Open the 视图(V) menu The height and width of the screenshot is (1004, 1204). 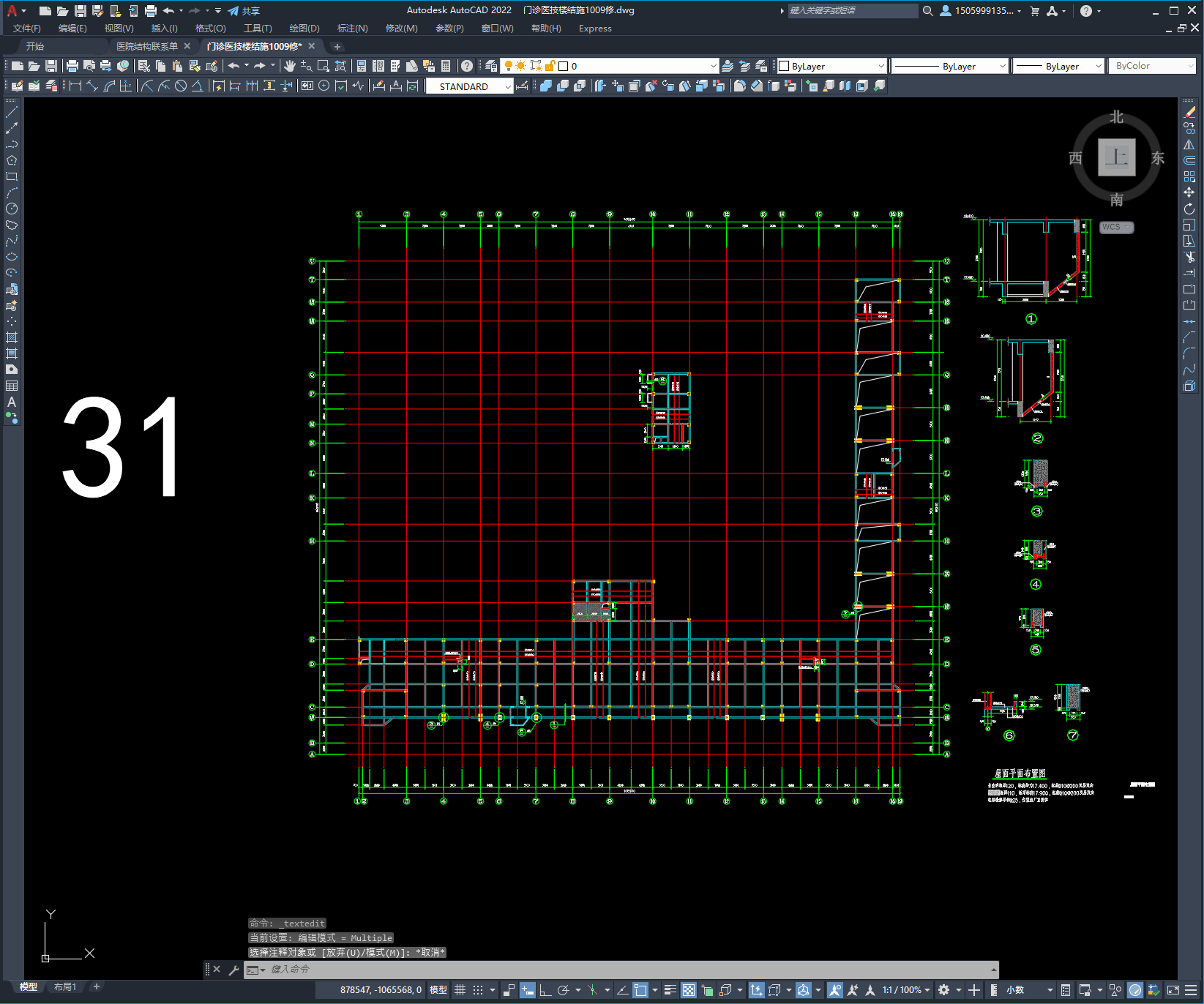coord(119,29)
